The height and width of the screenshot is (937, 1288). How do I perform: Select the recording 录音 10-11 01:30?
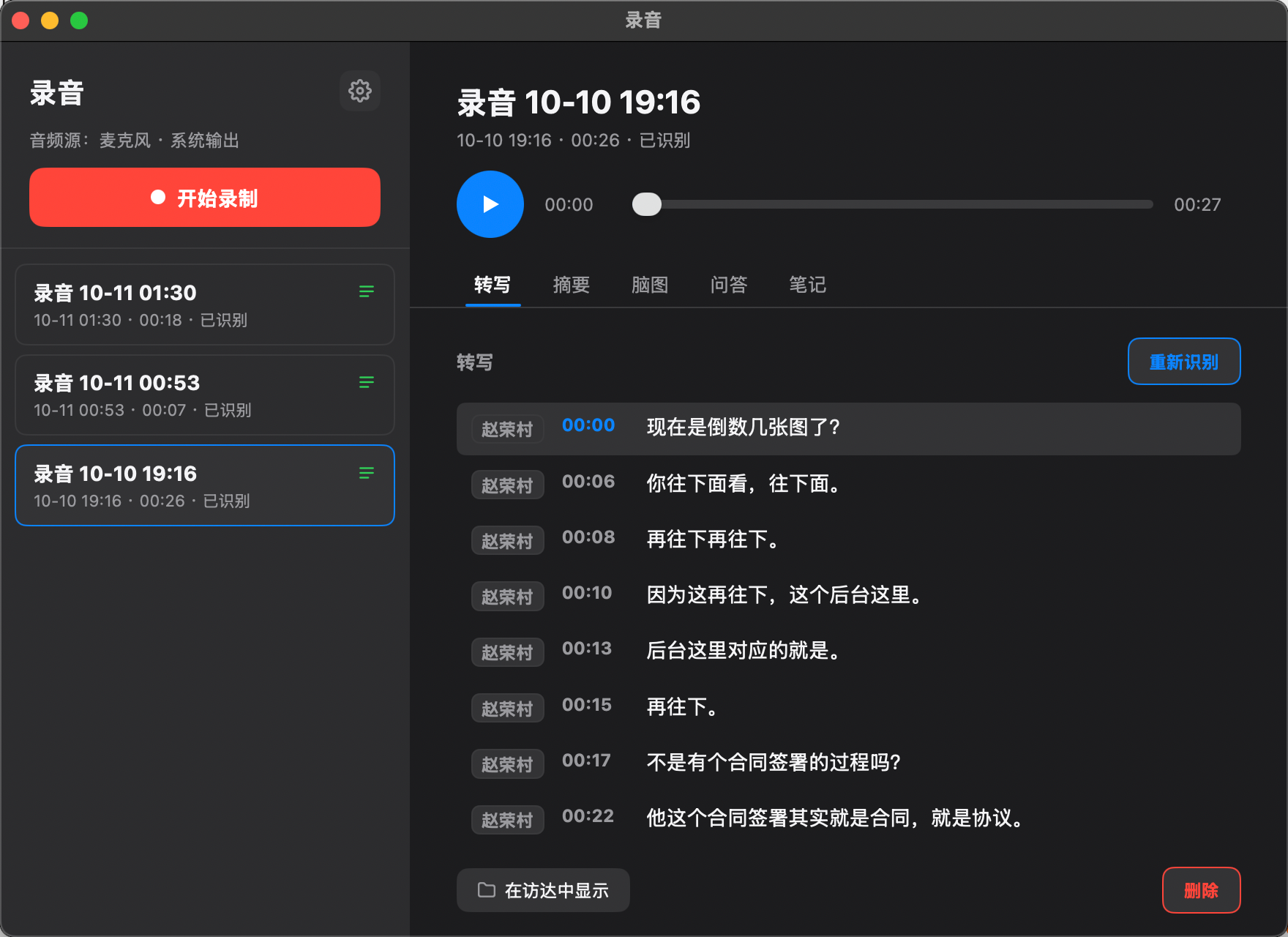pos(205,305)
